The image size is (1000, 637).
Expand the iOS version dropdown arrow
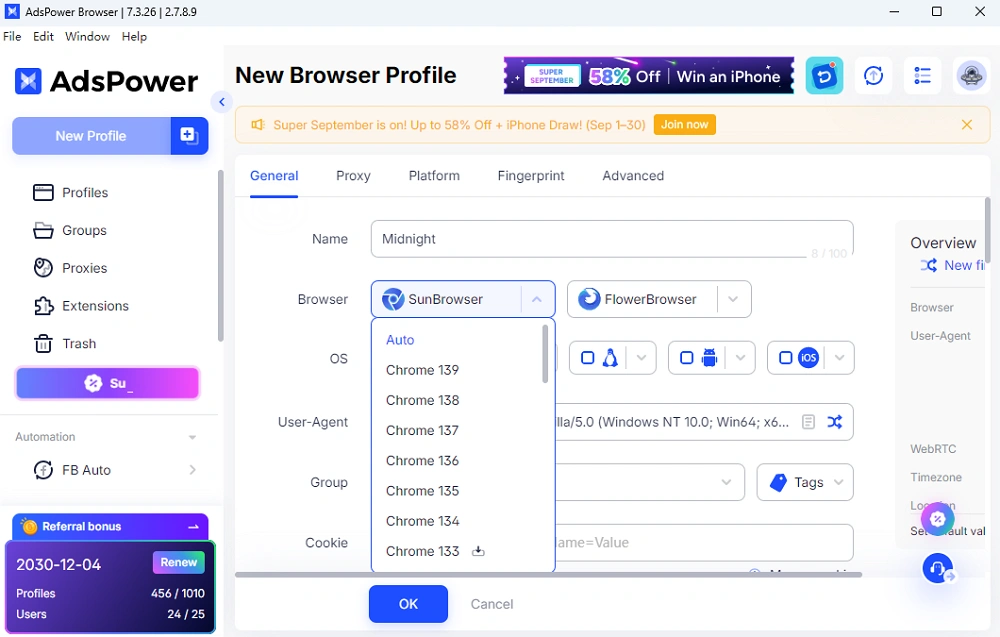(839, 358)
